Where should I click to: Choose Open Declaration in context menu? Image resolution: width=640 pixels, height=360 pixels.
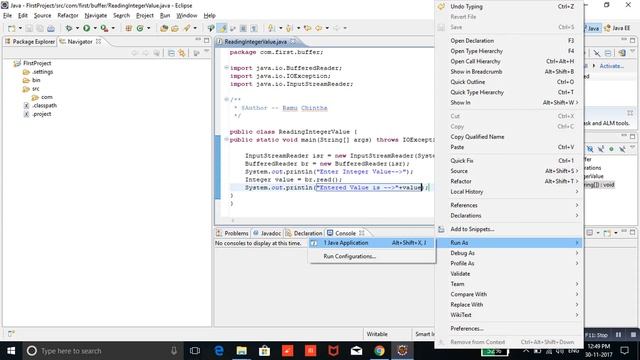click(x=509, y=41)
